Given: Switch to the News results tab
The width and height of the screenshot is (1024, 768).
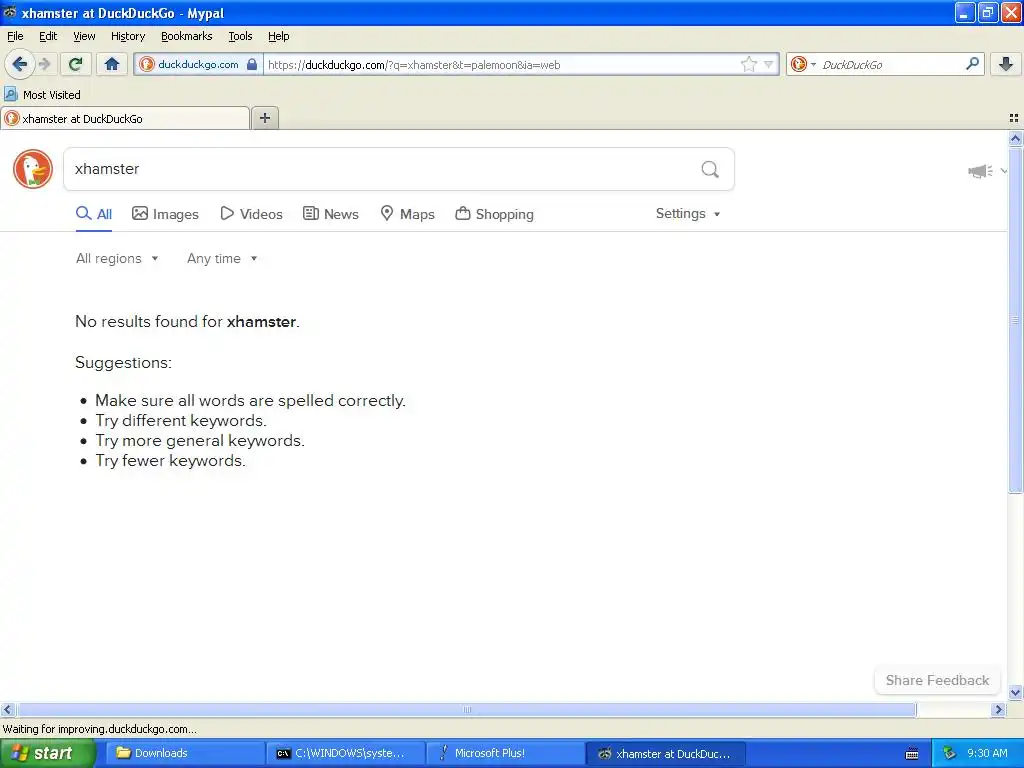Looking at the screenshot, I should 330,214.
